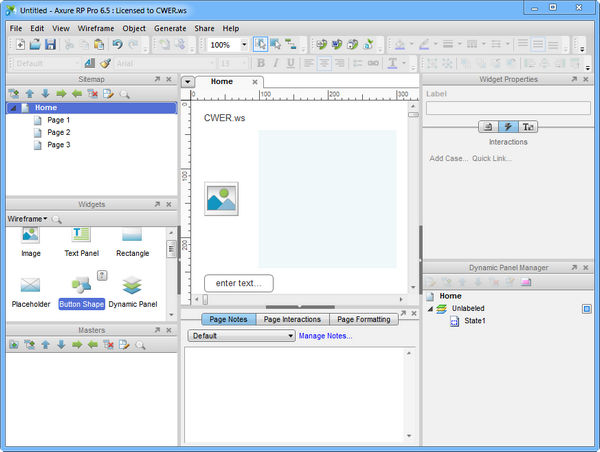Image resolution: width=600 pixels, height=452 pixels.
Task: Click the Manage Notes link
Action: click(x=325, y=336)
